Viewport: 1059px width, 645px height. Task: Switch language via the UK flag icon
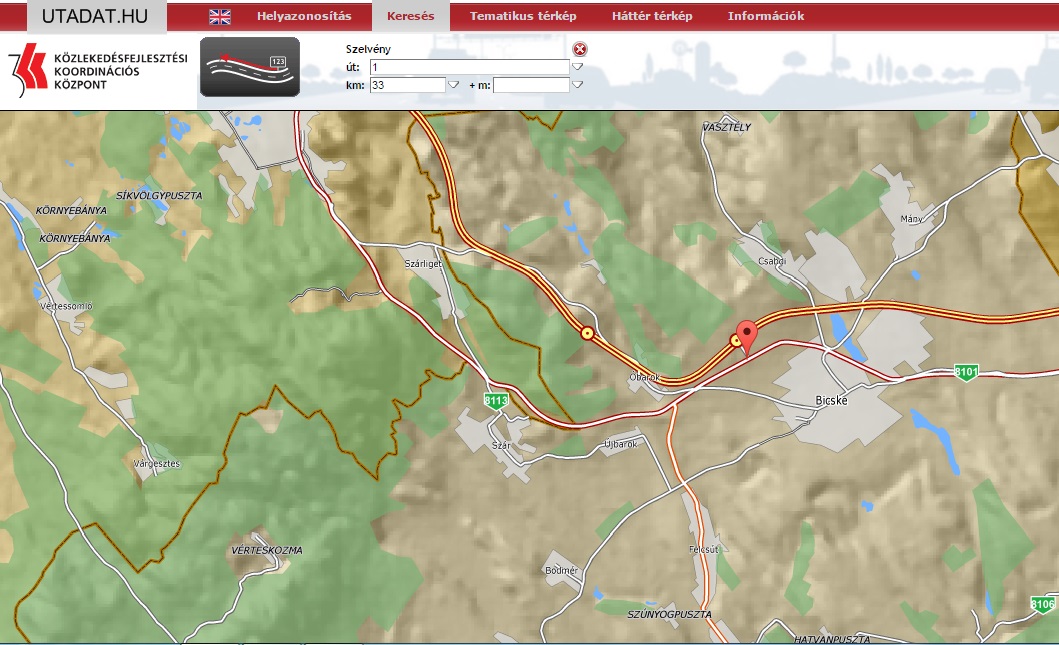[219, 16]
